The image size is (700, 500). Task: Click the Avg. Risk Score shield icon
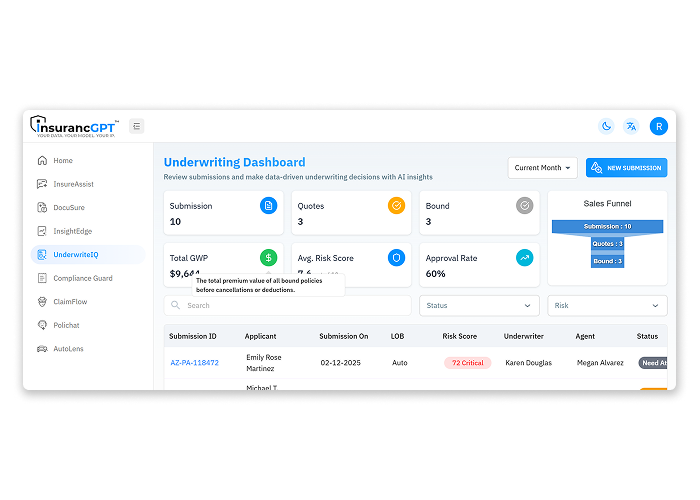[396, 258]
